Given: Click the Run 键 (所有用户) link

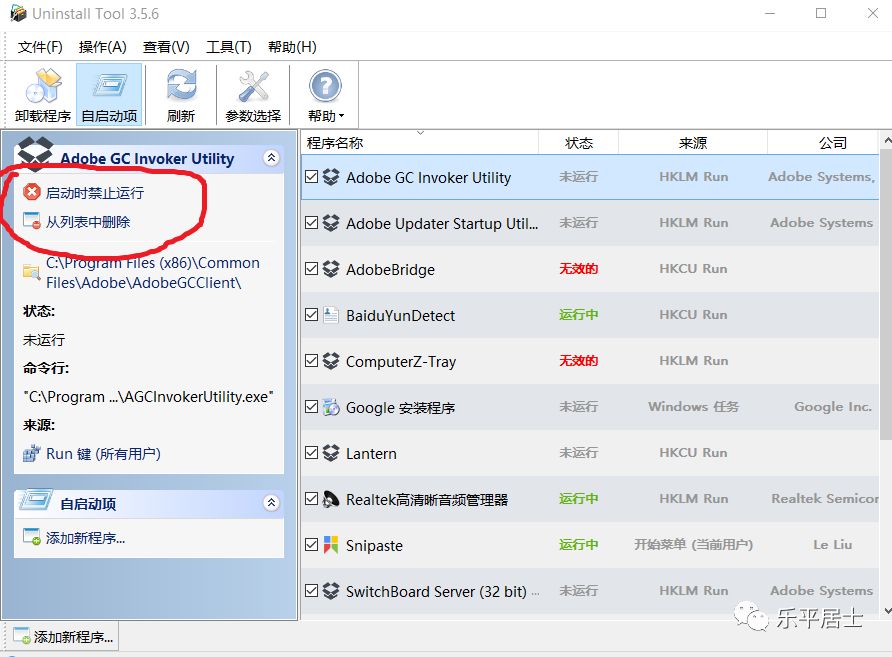Looking at the screenshot, I should 104,454.
